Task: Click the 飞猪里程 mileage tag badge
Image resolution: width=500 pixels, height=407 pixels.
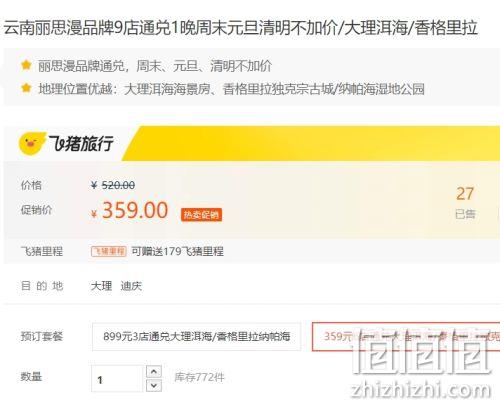Action: [x=109, y=251]
